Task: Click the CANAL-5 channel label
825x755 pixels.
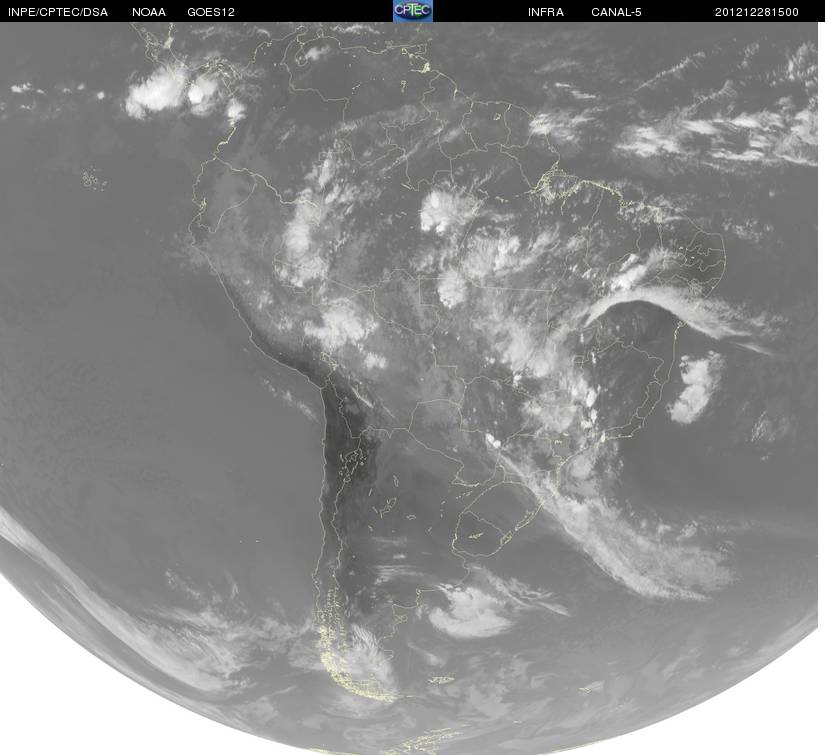Action: tap(616, 12)
